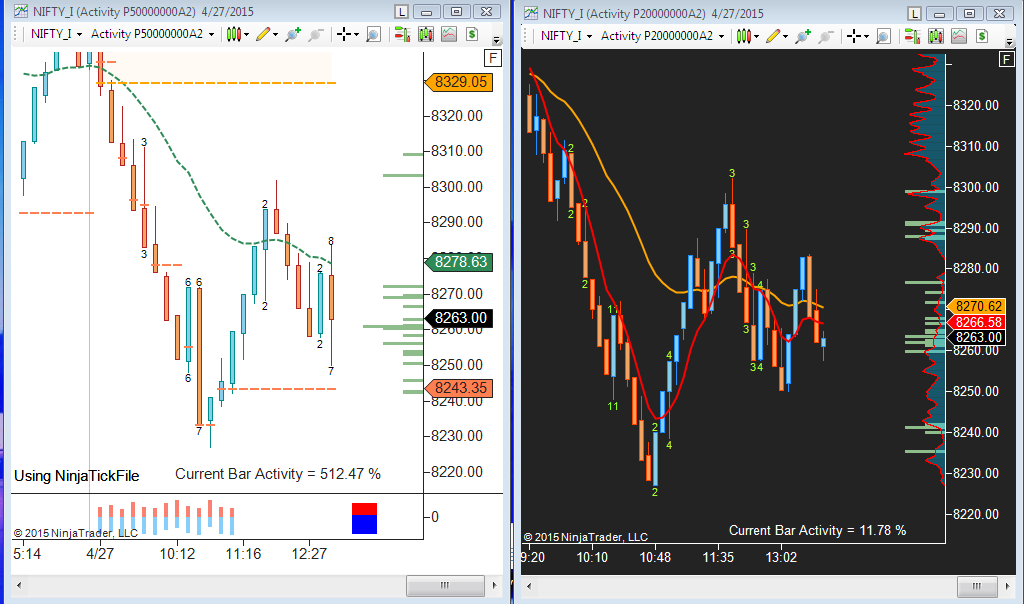The width and height of the screenshot is (1024, 604).
Task: Click right scroll arrow of left chart scrollbar
Action: click(x=494, y=585)
